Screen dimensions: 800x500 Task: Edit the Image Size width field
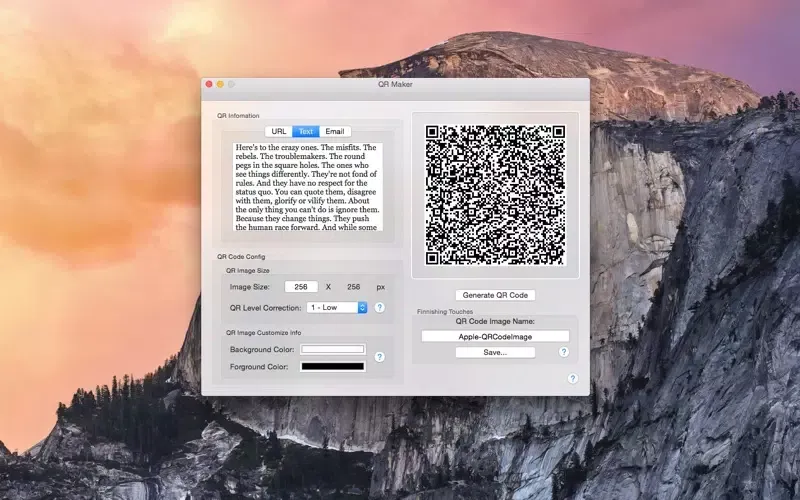click(x=301, y=287)
